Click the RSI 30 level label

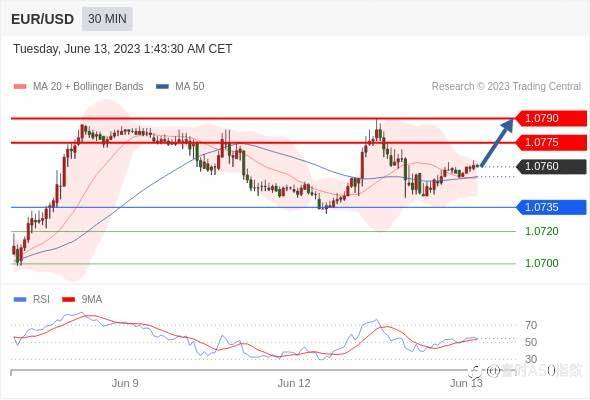531,359
